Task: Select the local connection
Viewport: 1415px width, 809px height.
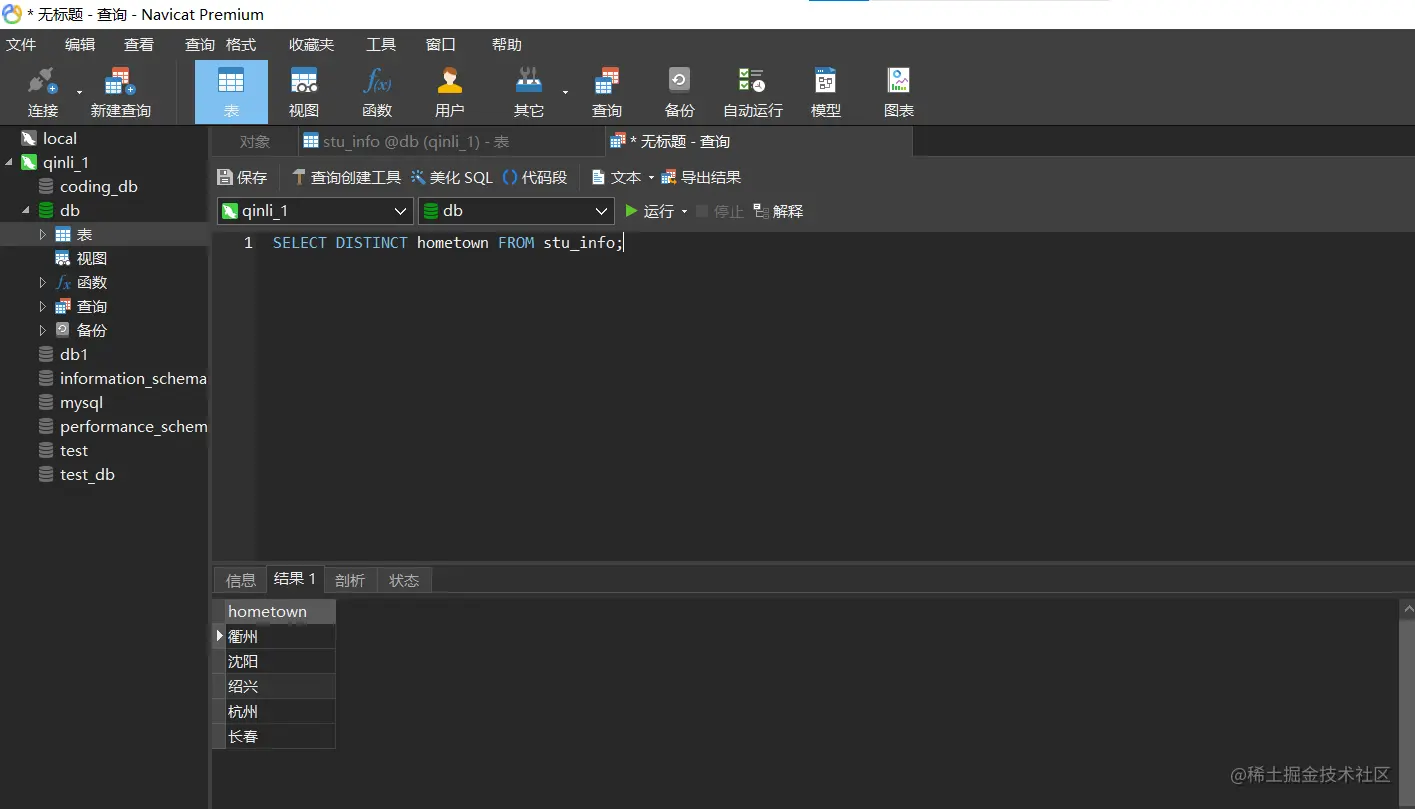Action: click(x=59, y=138)
